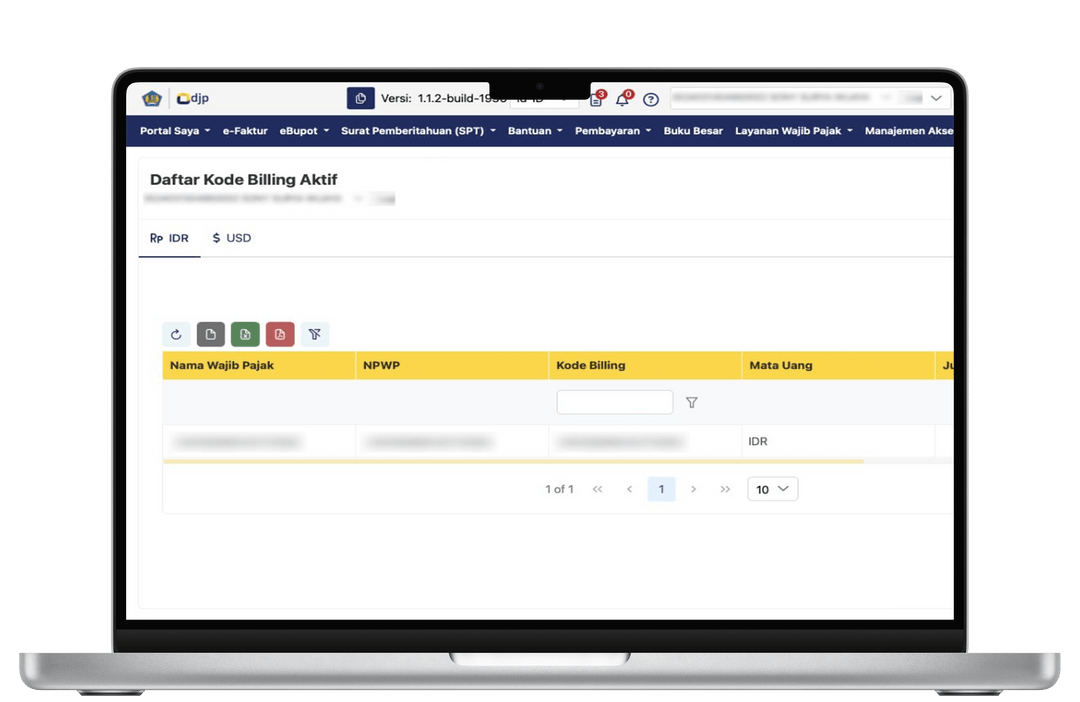Open the Pembayaran dropdown menu
Image resolution: width=1080 pixels, height=702 pixels.
click(613, 131)
